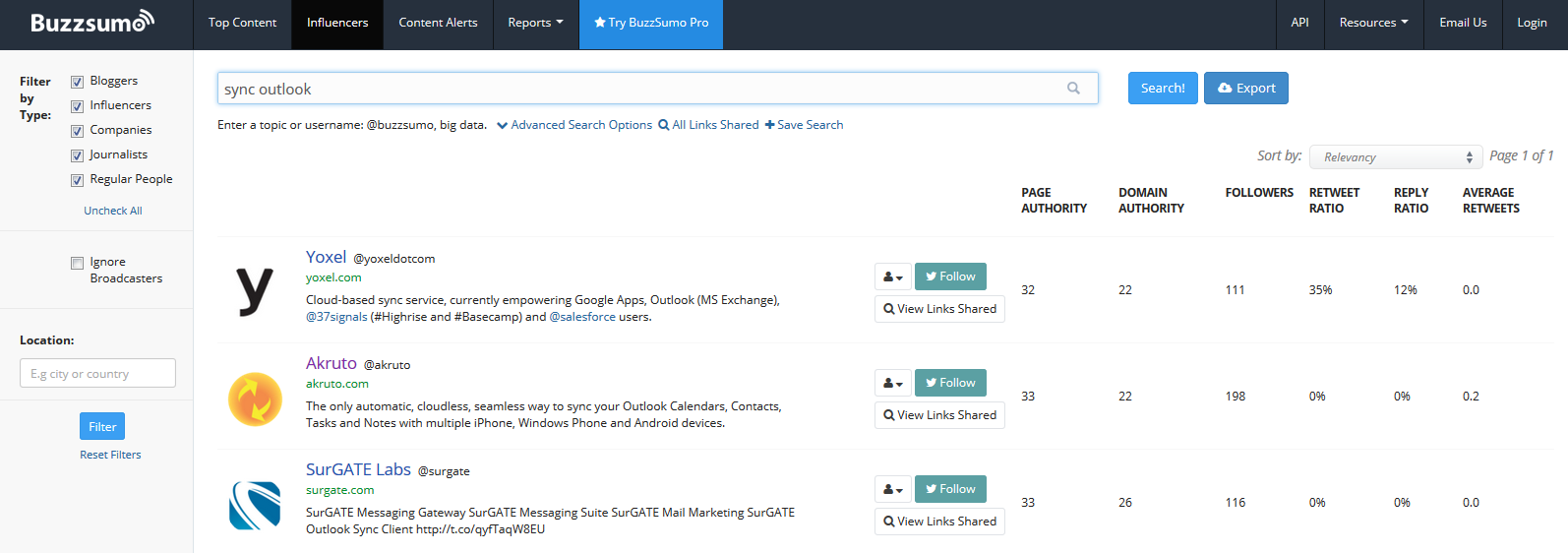
Task: Click Yoxel's retweet ratio 35%
Action: pyautogui.click(x=1320, y=290)
